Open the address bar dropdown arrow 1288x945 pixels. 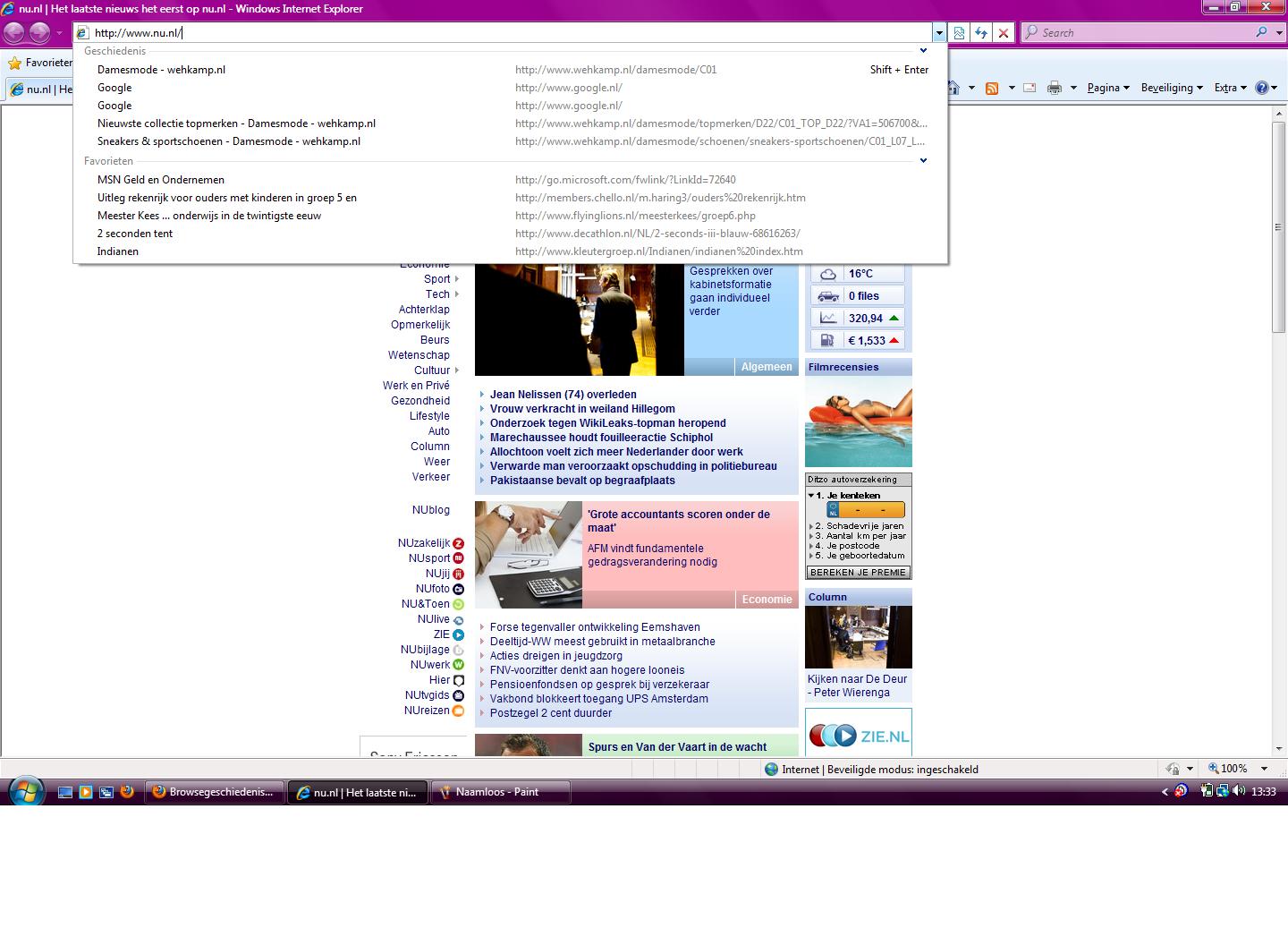point(939,33)
